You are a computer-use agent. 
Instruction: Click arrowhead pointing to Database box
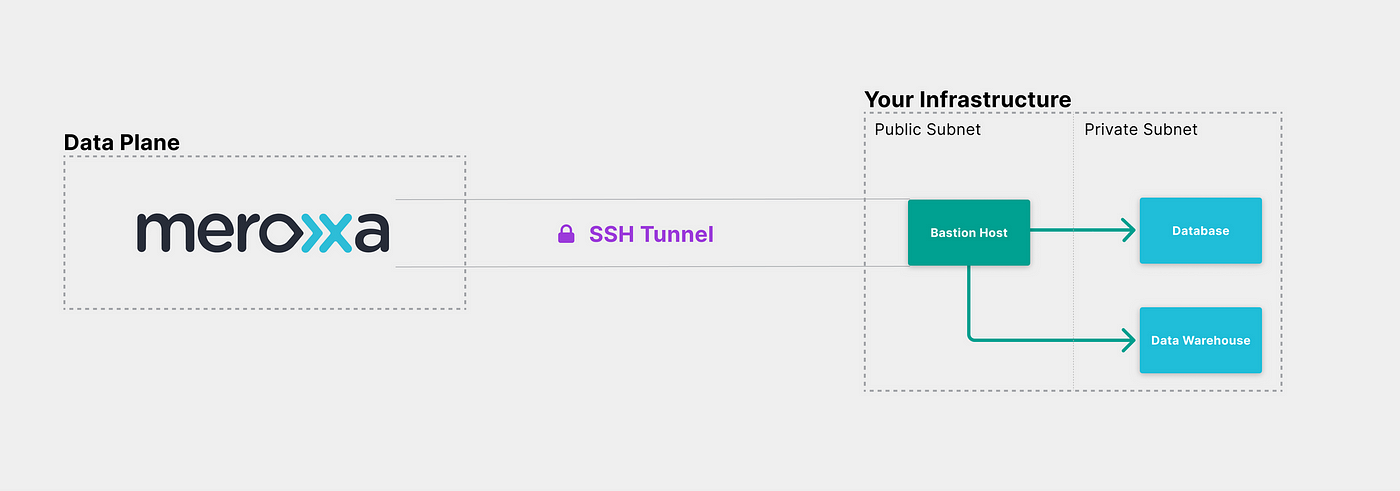1128,231
